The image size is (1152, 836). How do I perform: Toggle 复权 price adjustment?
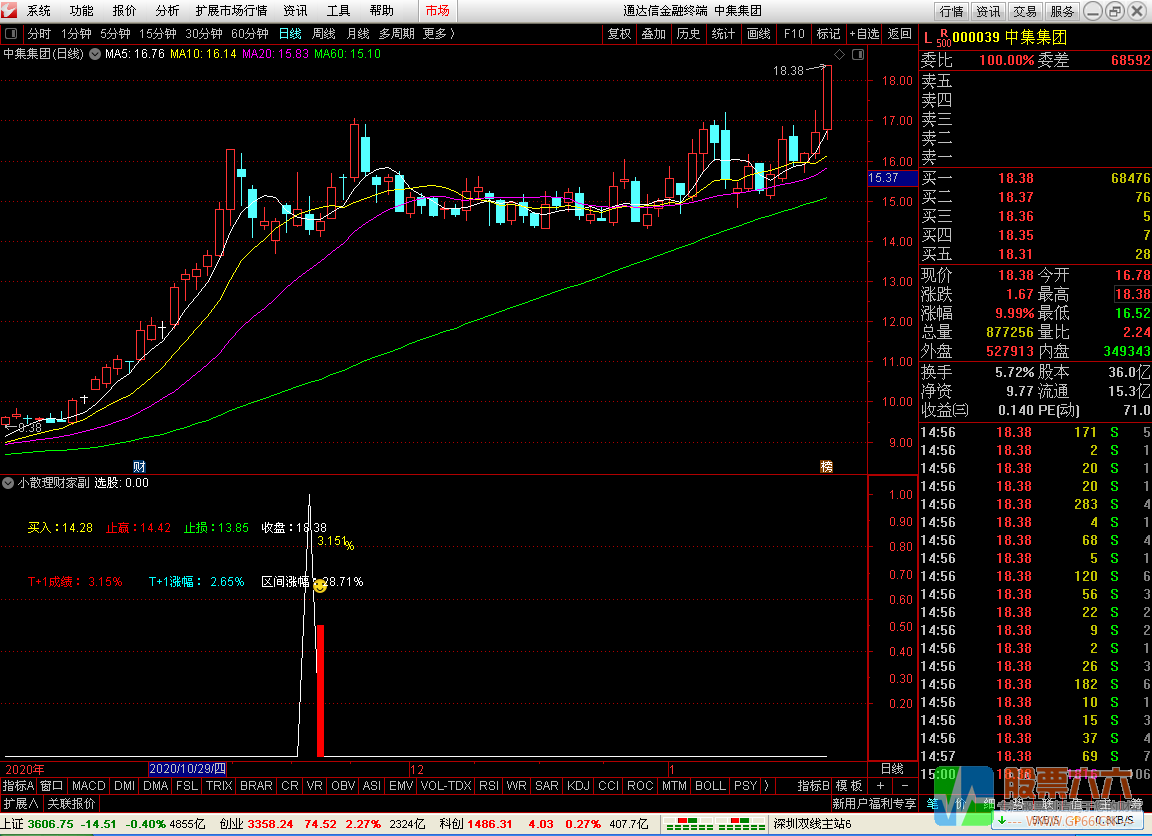[x=619, y=33]
